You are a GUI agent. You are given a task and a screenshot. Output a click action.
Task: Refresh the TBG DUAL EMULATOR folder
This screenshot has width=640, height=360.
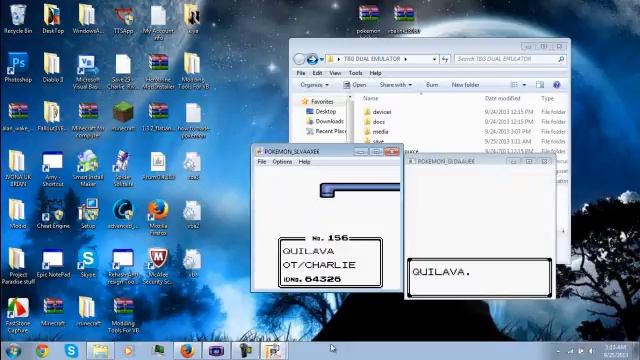pos(444,59)
